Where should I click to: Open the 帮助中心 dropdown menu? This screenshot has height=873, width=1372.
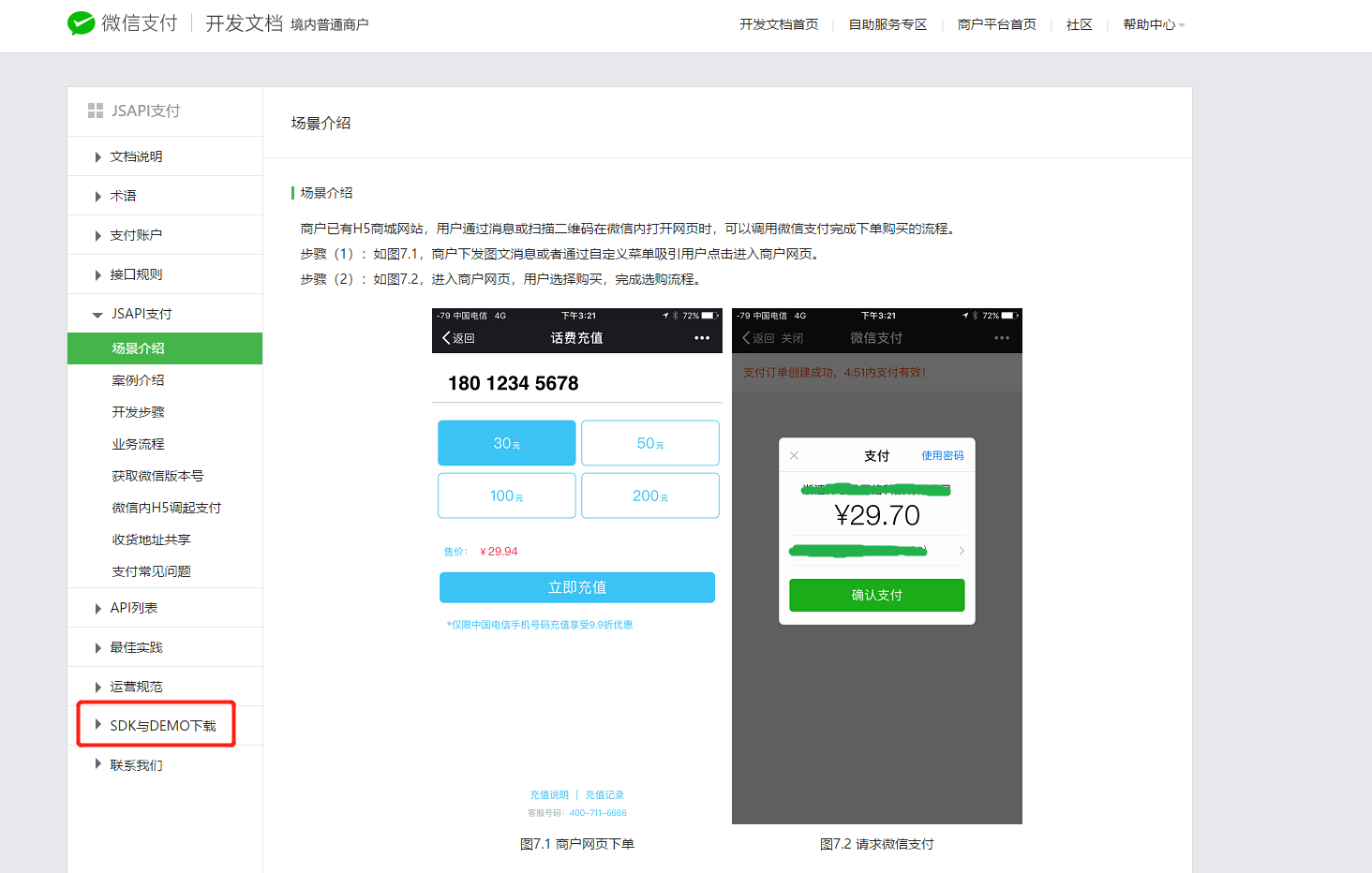1154,24
